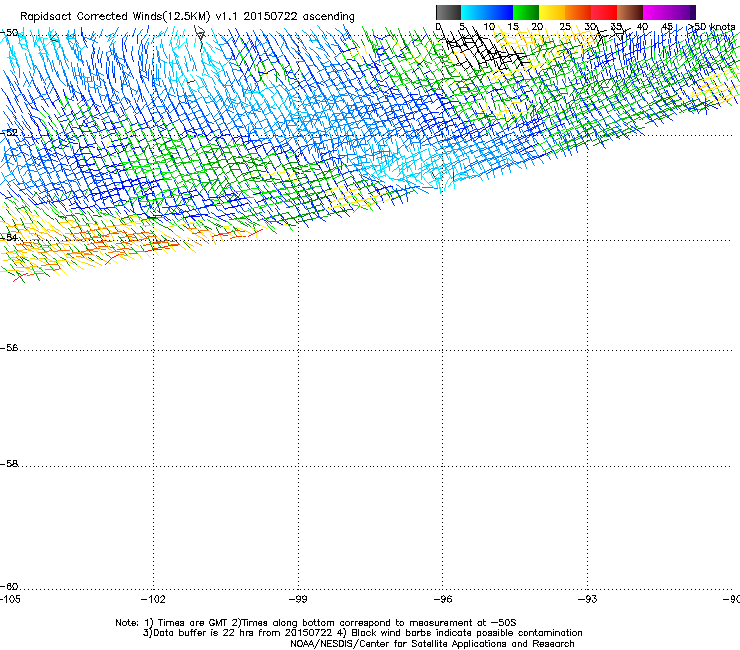740x650 pixels.
Task: Choose the red legend color segment
Action: point(604,12)
